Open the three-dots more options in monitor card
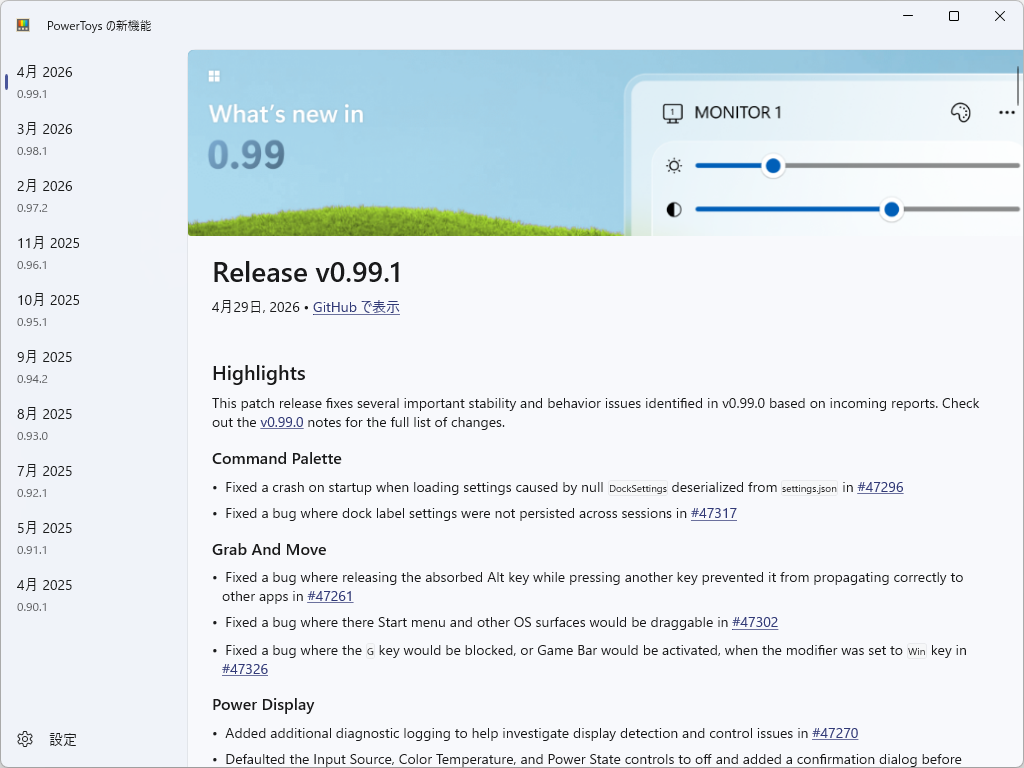Image resolution: width=1024 pixels, height=768 pixels. point(1007,113)
